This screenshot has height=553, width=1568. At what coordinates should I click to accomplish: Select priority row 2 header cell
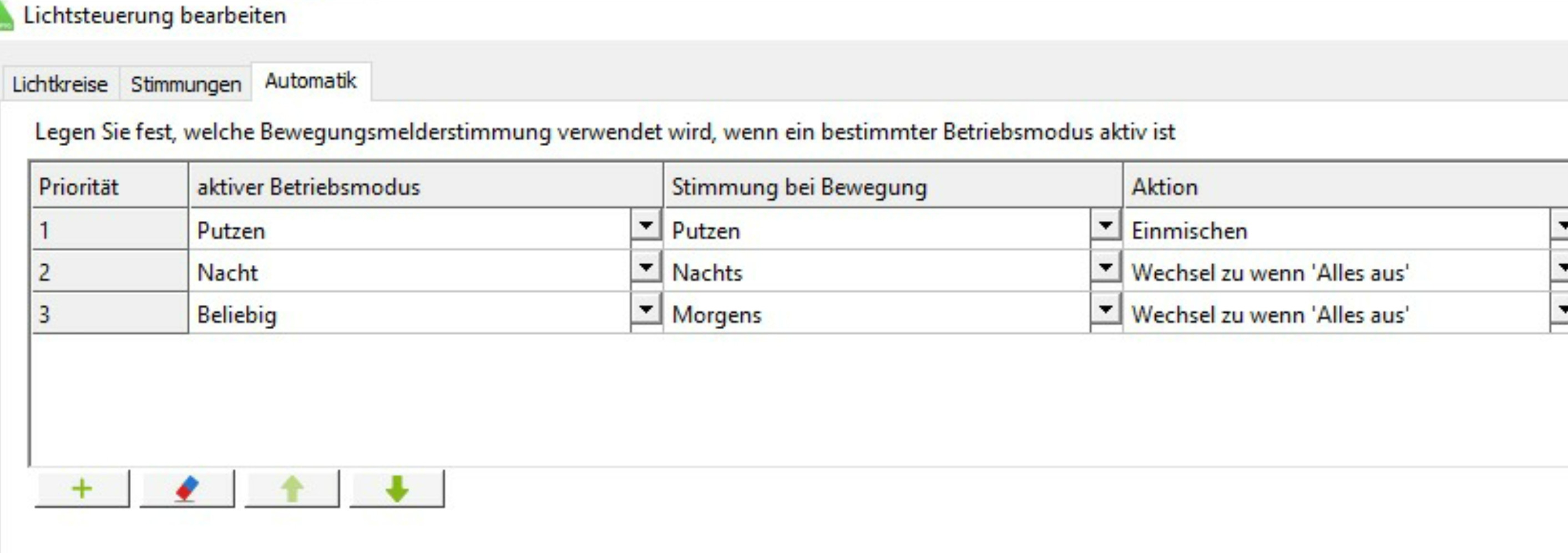(x=109, y=272)
